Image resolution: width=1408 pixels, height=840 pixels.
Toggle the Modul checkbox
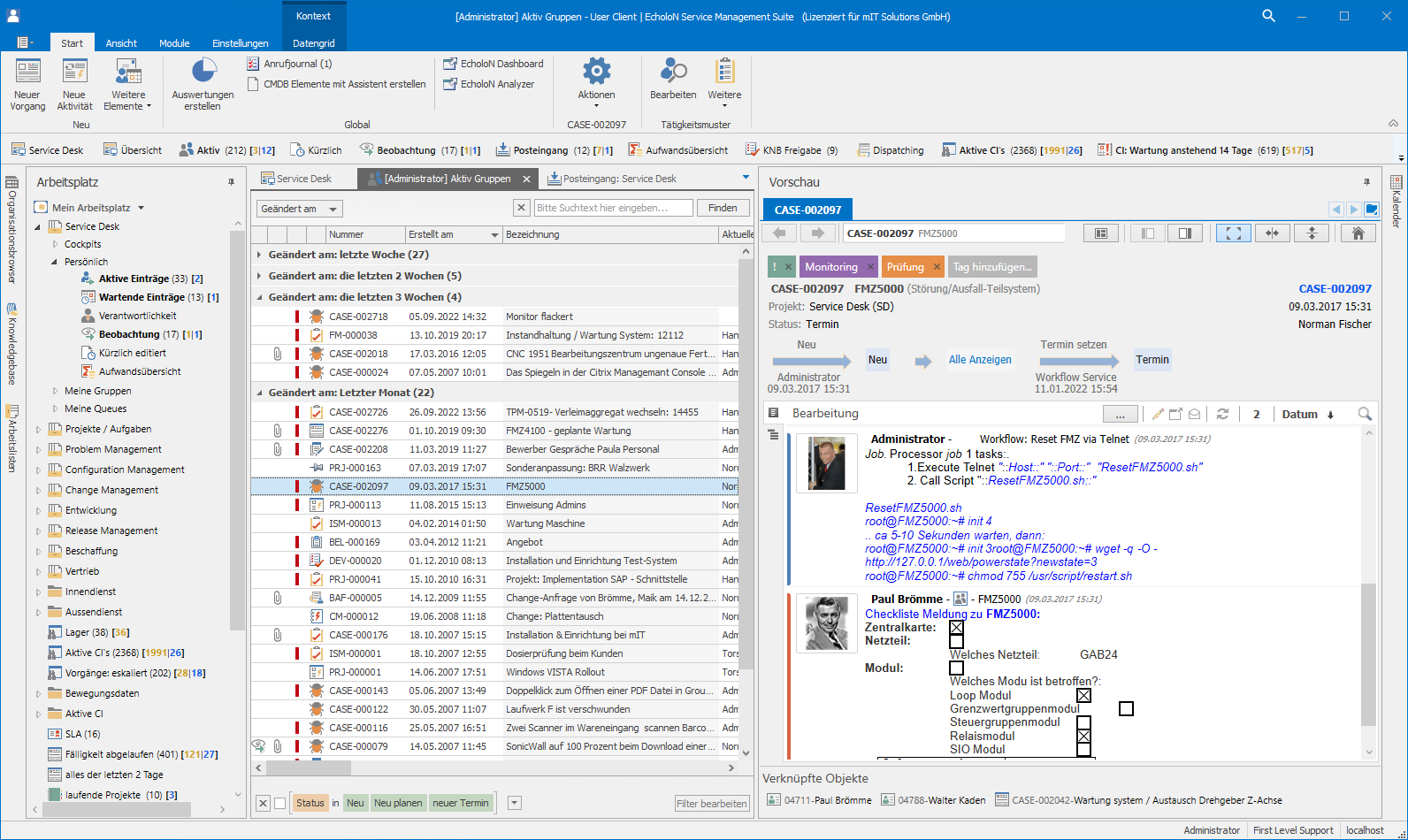[956, 668]
